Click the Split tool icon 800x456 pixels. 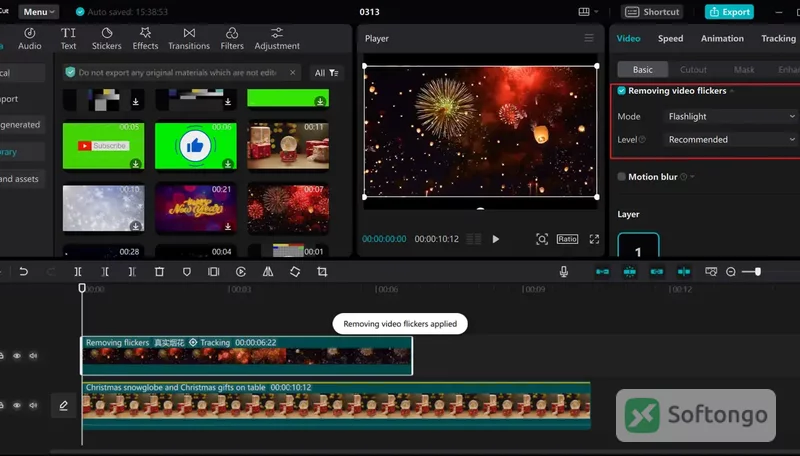78,272
